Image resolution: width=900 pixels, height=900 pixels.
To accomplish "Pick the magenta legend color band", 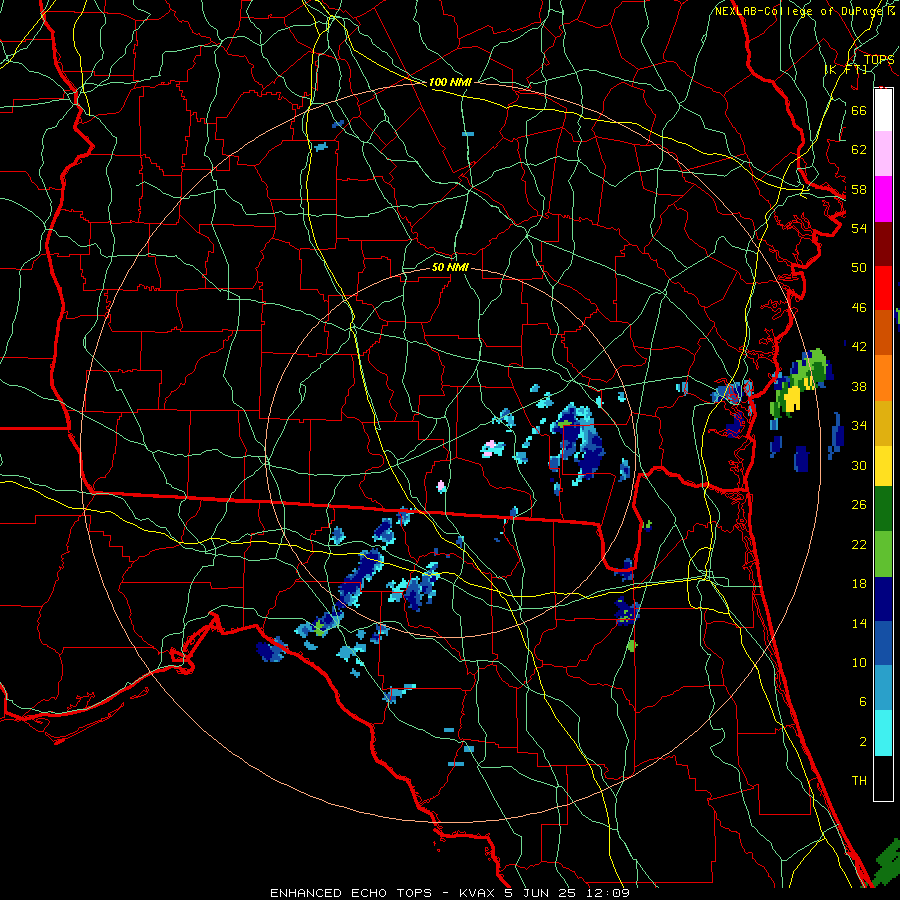I will click(x=883, y=199).
